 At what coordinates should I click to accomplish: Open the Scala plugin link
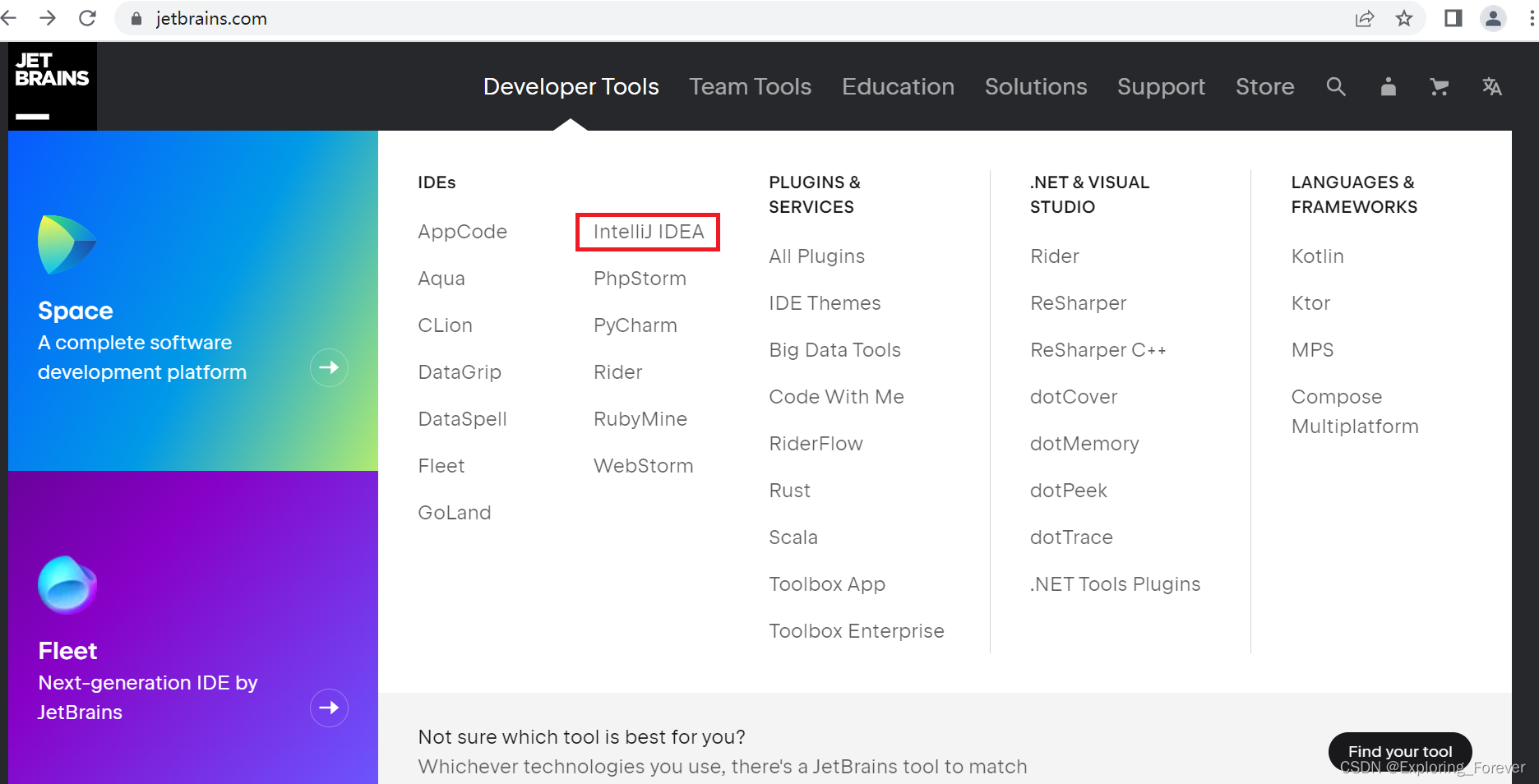coord(793,537)
